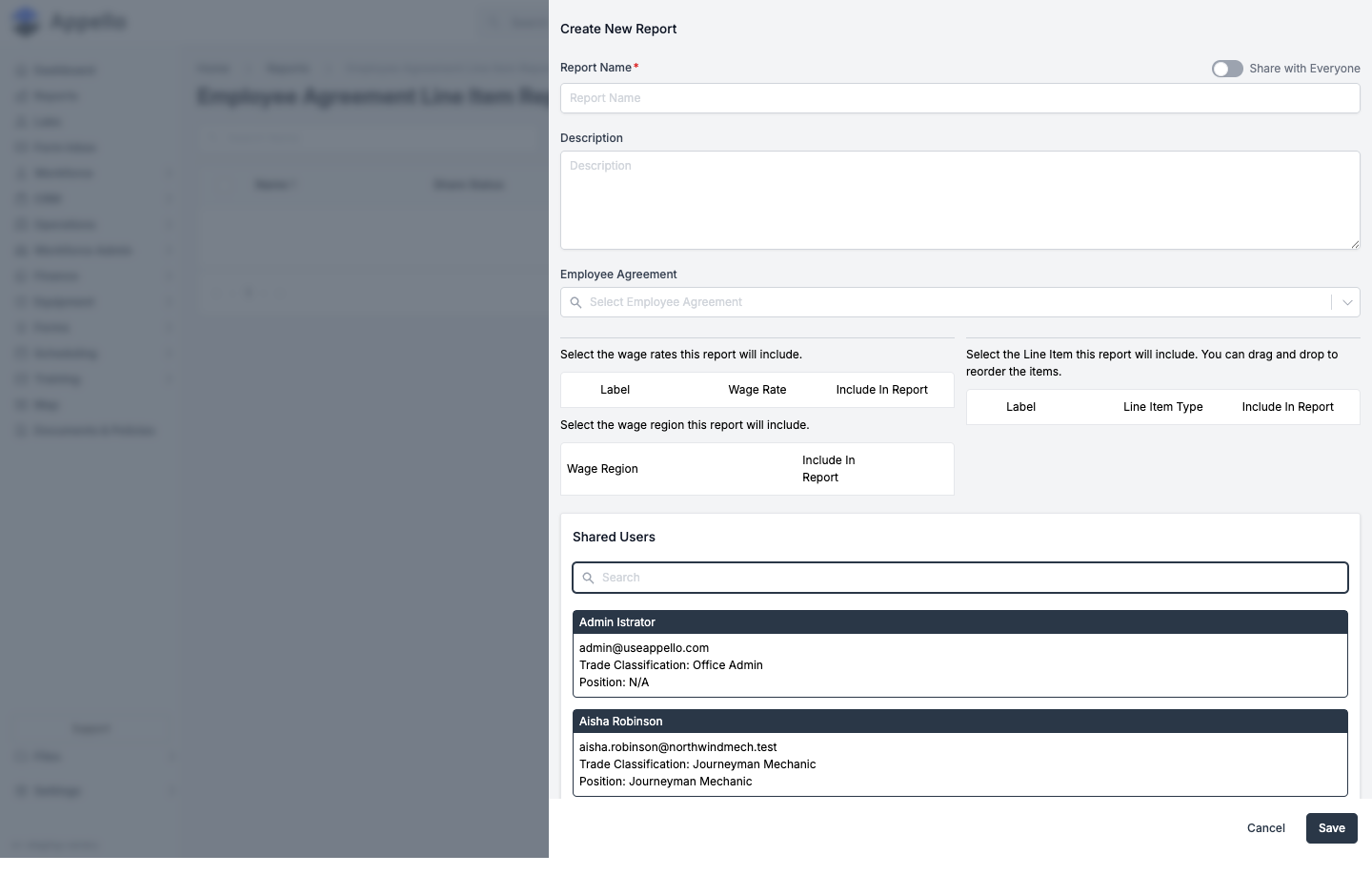Image resolution: width=1372 pixels, height=875 pixels.
Task: Click the Wage Region column header
Action: (602, 469)
